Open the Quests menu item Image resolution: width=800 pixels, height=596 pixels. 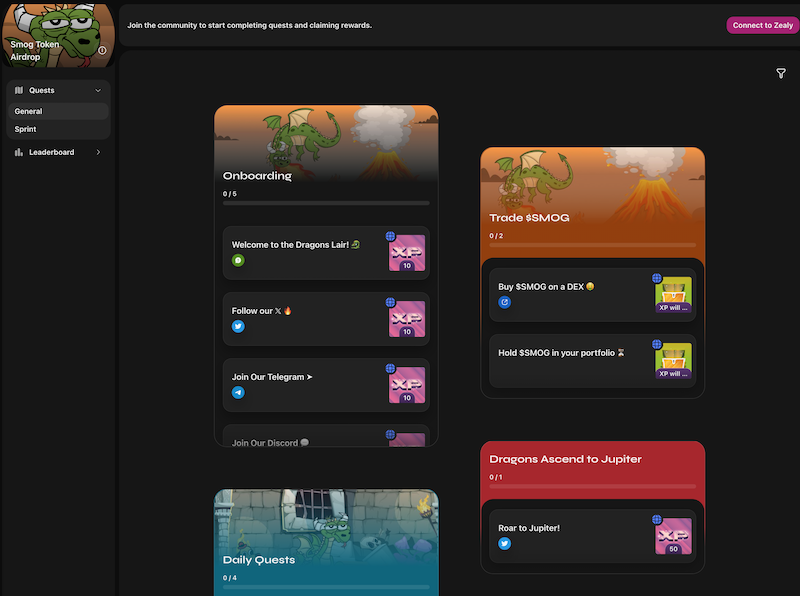pos(58,90)
